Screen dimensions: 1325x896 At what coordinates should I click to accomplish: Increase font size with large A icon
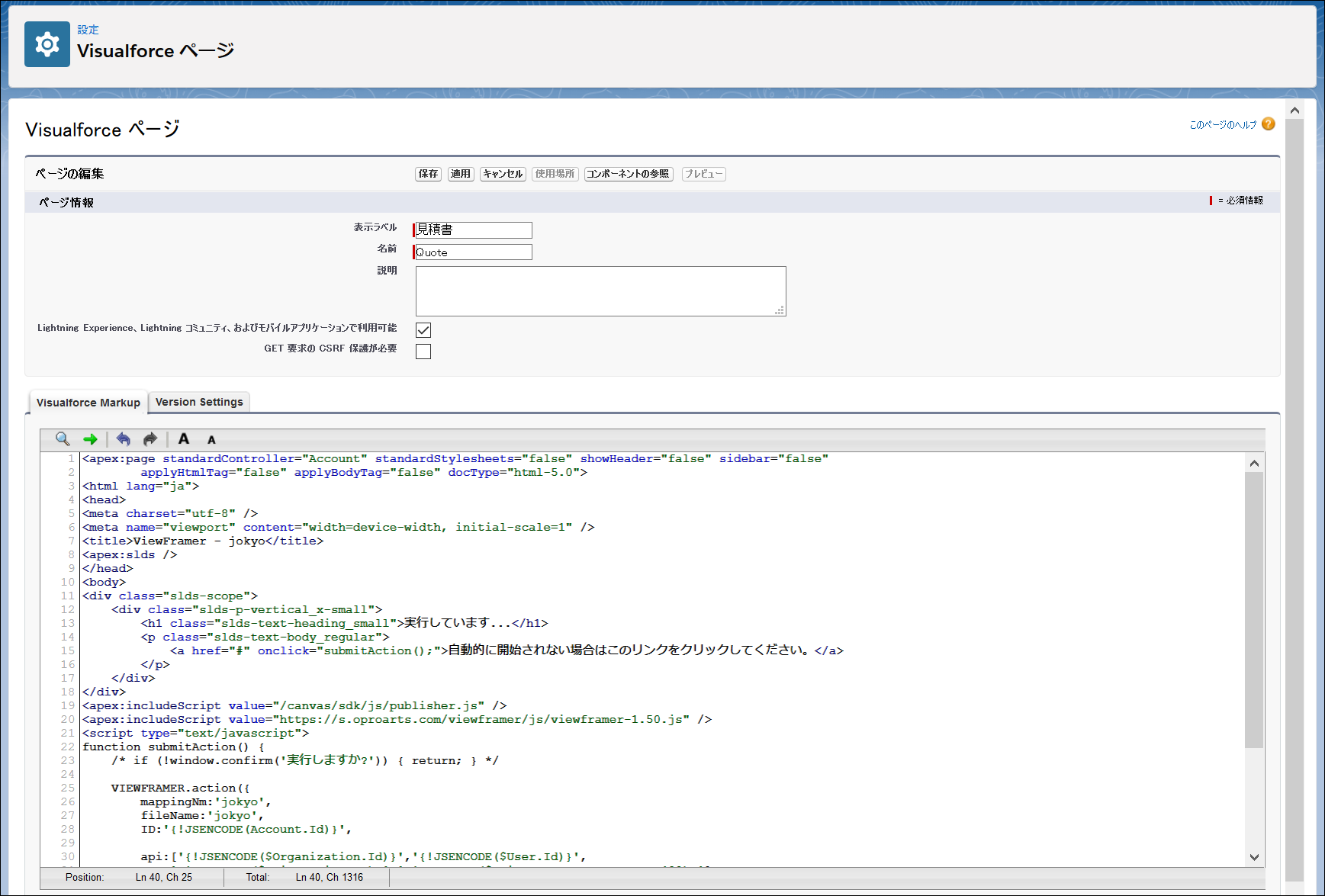[183, 439]
